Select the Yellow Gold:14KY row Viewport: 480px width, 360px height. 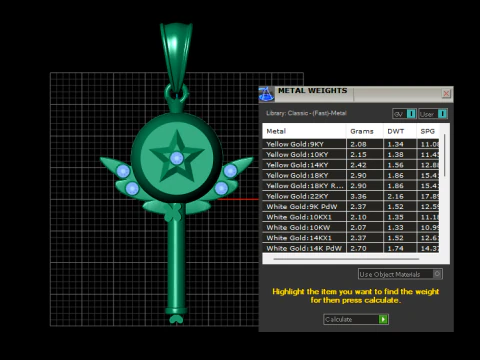[351, 165]
